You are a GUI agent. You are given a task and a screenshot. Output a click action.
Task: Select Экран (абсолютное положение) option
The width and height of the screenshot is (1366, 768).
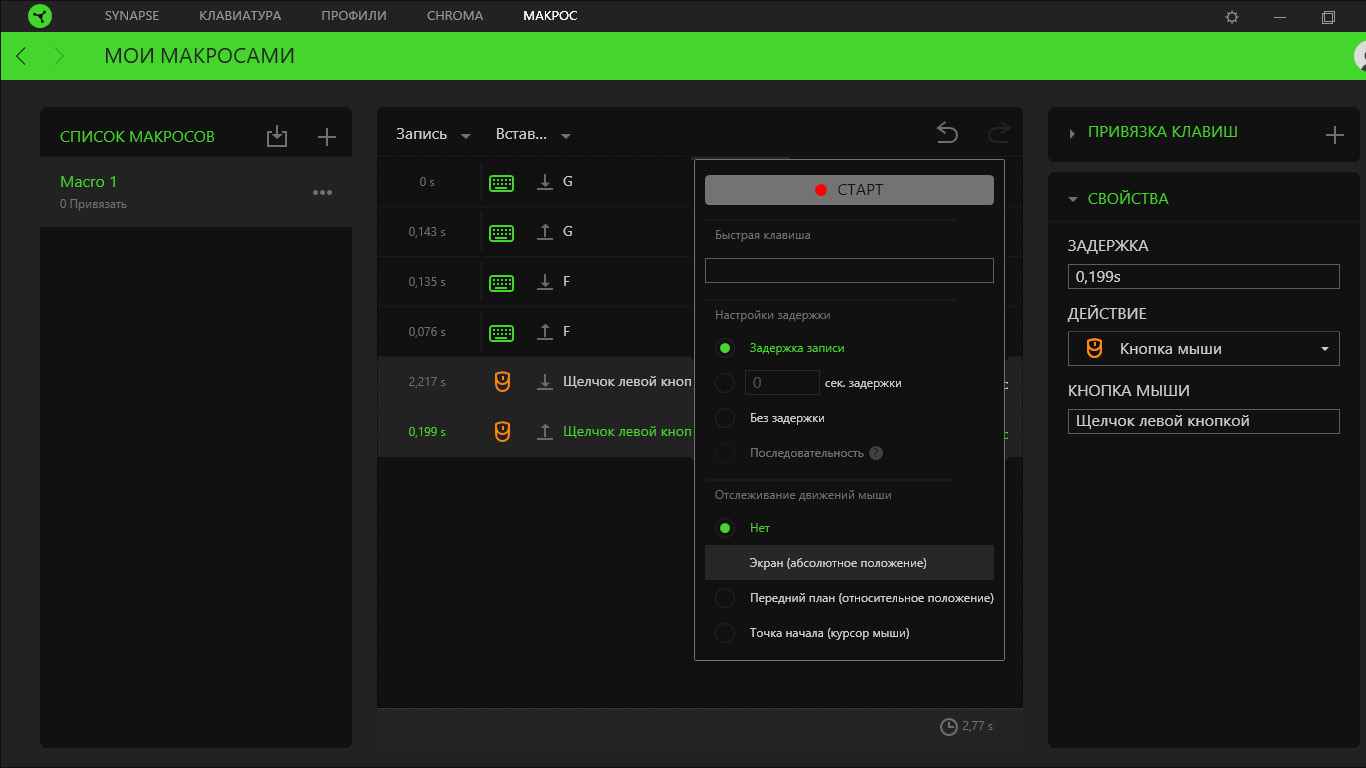click(849, 563)
